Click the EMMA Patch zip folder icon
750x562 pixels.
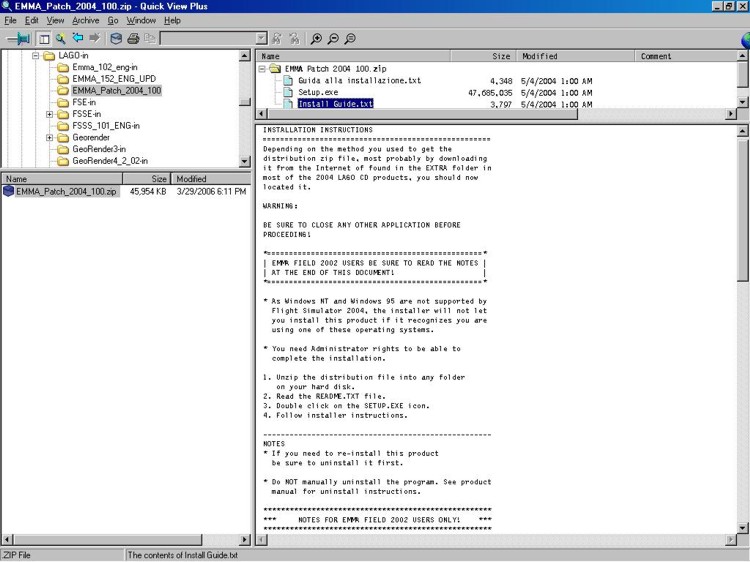point(275,69)
